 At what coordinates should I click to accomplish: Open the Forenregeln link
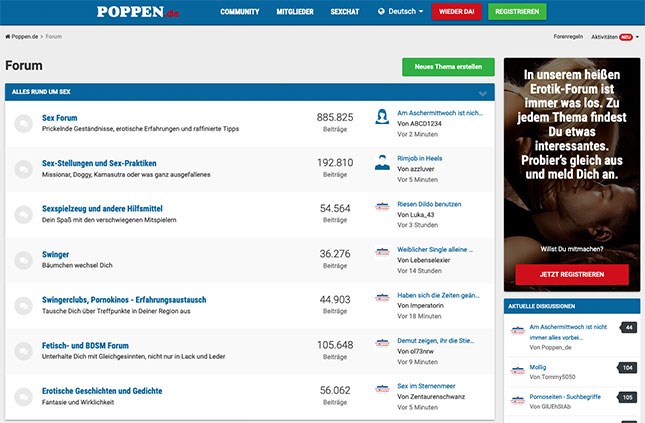point(568,36)
